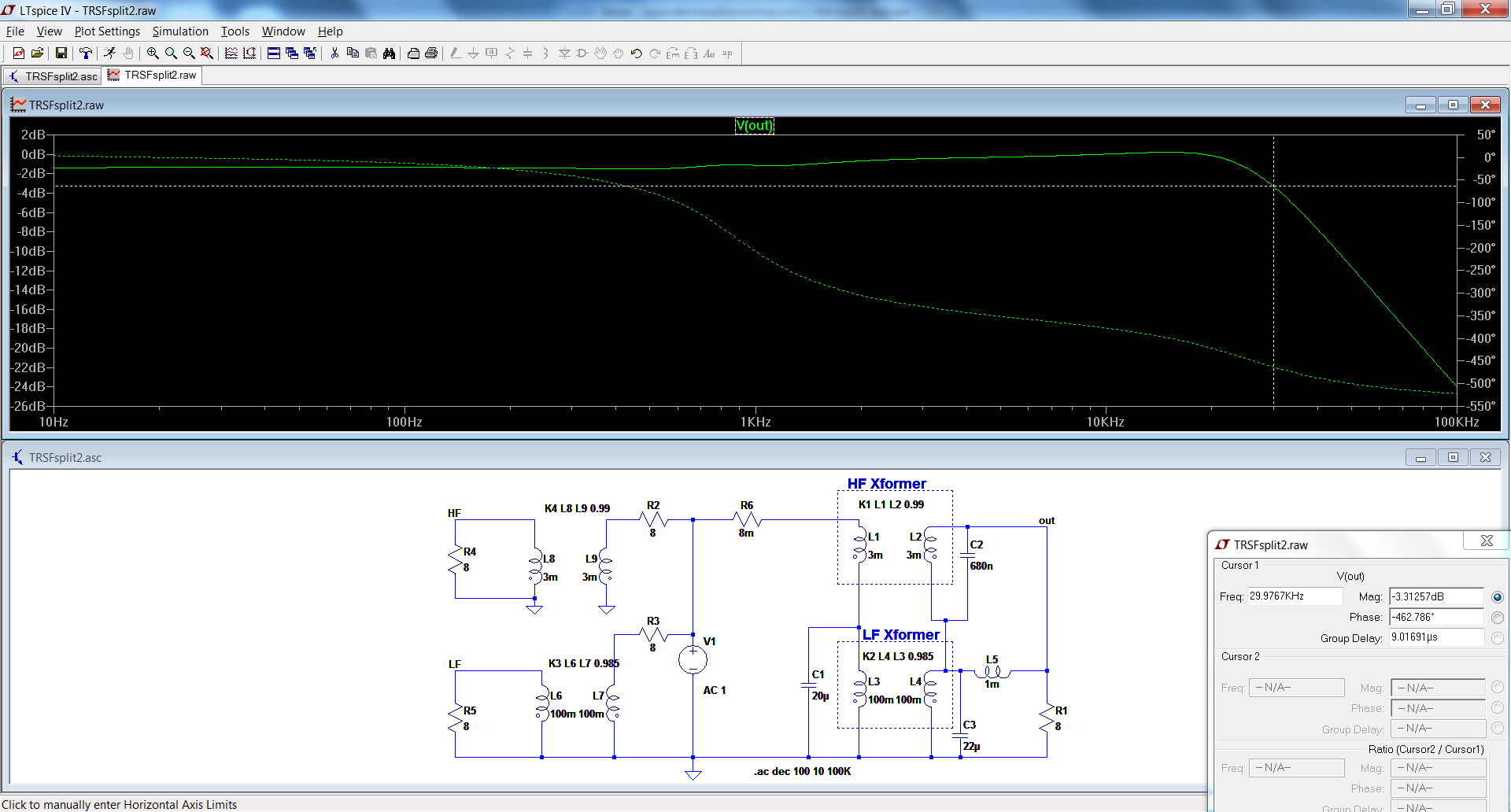Image resolution: width=1511 pixels, height=812 pixels.
Task: Click the Undo arrow icon
Action: pos(637,54)
